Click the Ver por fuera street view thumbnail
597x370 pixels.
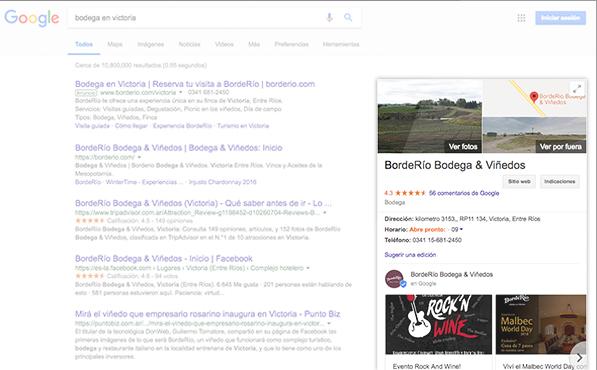click(x=535, y=135)
